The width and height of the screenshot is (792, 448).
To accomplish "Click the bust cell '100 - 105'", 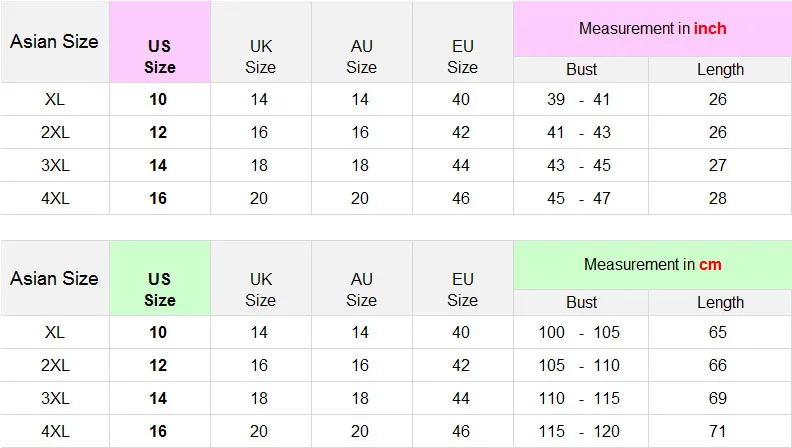I will [x=581, y=332].
